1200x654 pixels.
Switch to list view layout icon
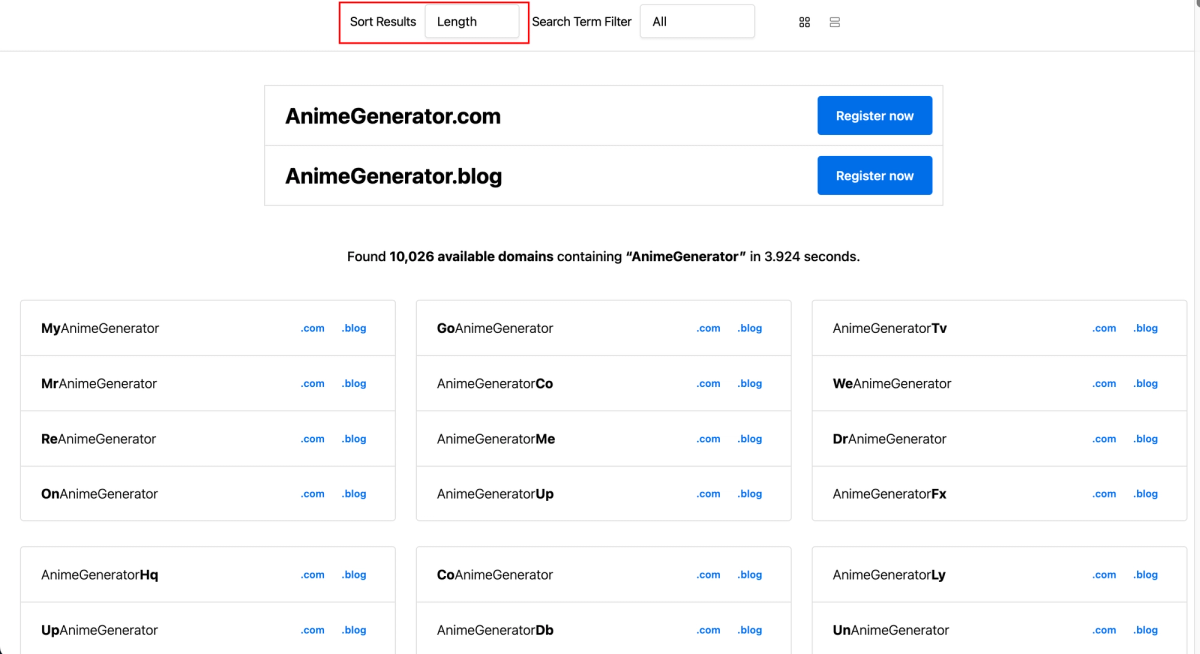(835, 22)
